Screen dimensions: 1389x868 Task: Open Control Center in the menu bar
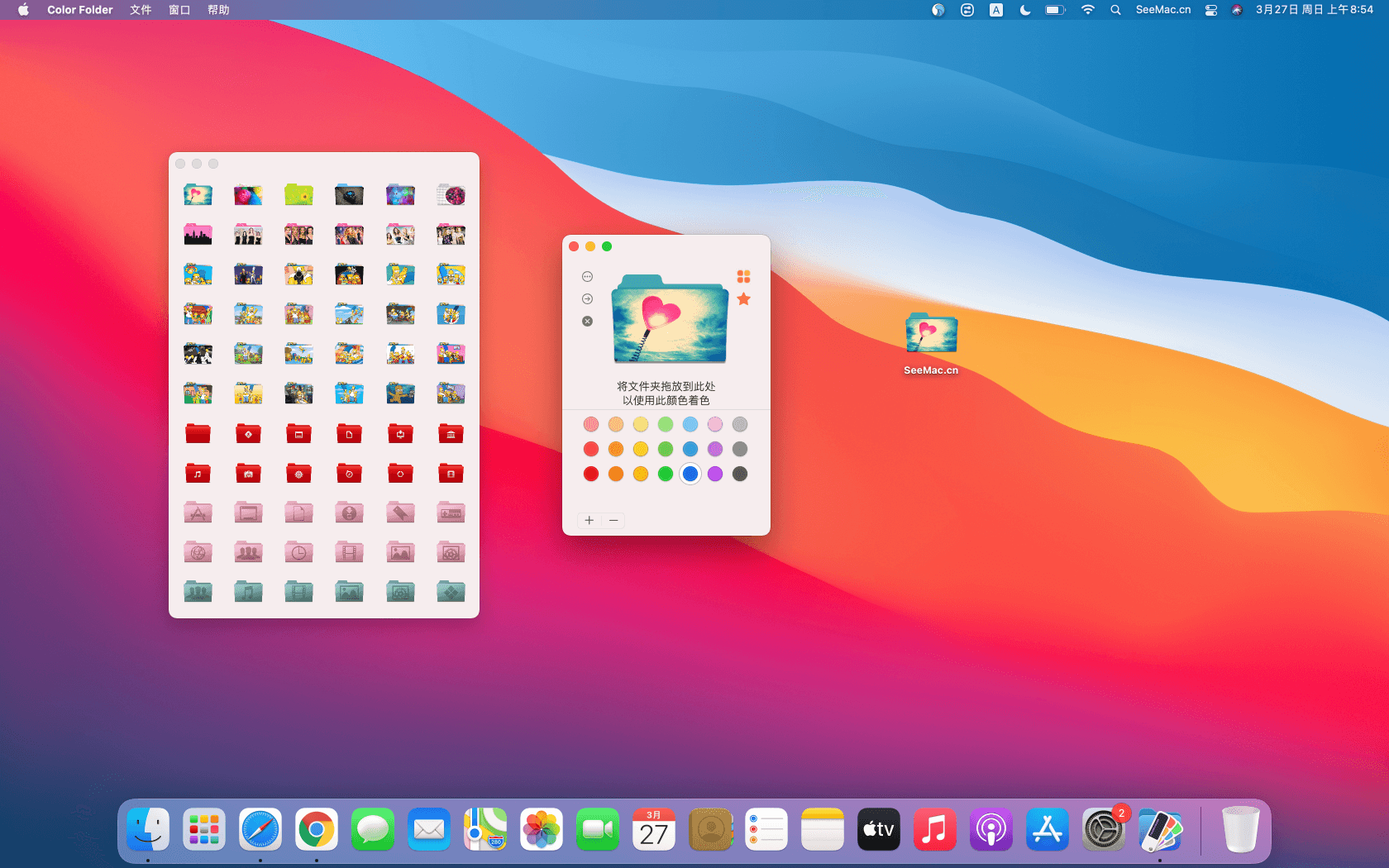(1210, 10)
